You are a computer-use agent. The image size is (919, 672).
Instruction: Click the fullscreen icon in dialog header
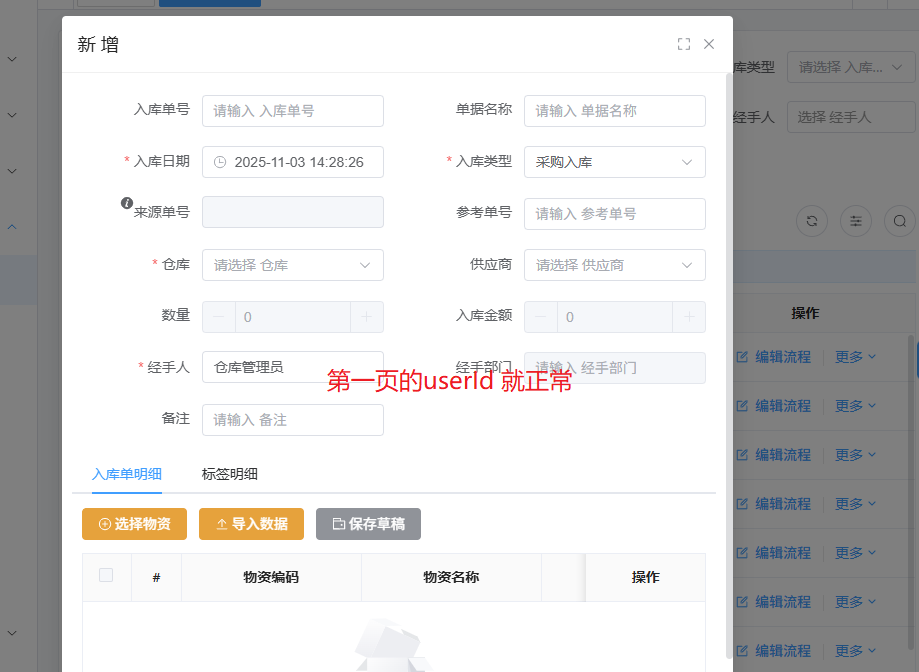(x=684, y=44)
